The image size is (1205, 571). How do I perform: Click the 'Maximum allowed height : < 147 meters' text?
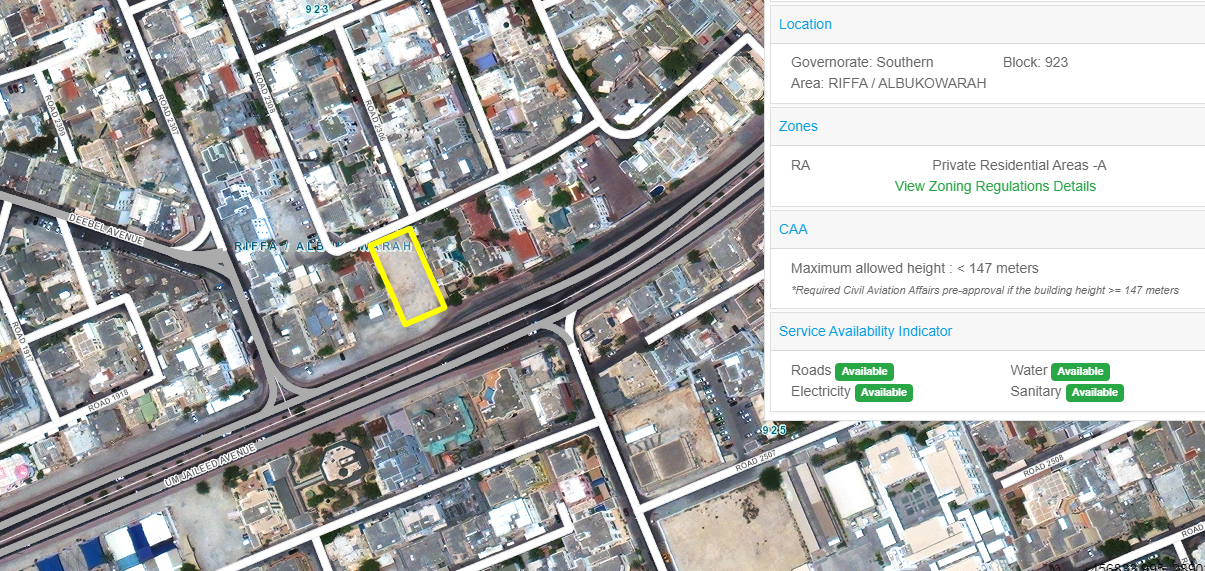pyautogui.click(x=914, y=268)
